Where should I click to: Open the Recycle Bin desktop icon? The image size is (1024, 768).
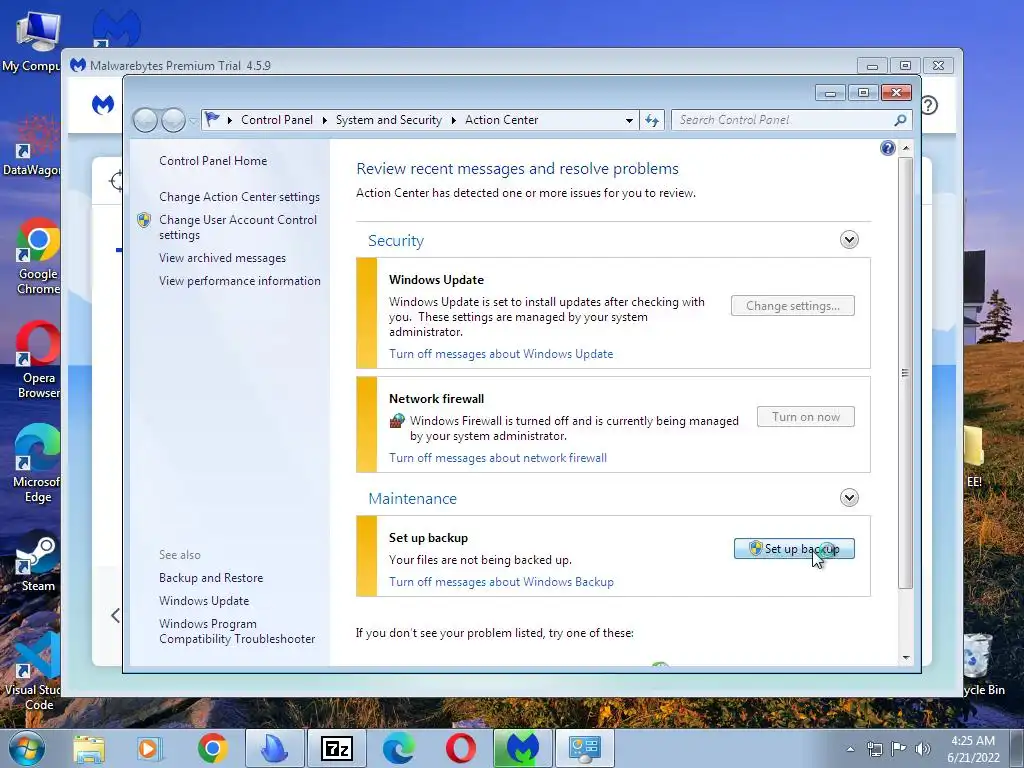982,665
